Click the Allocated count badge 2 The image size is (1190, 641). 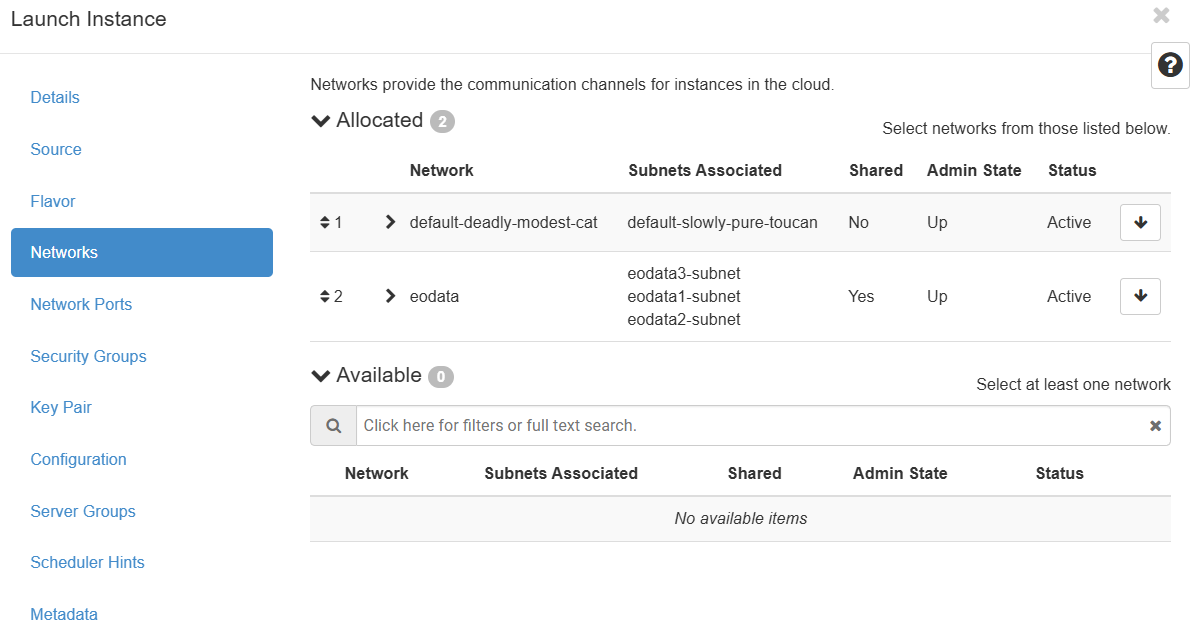coord(442,121)
